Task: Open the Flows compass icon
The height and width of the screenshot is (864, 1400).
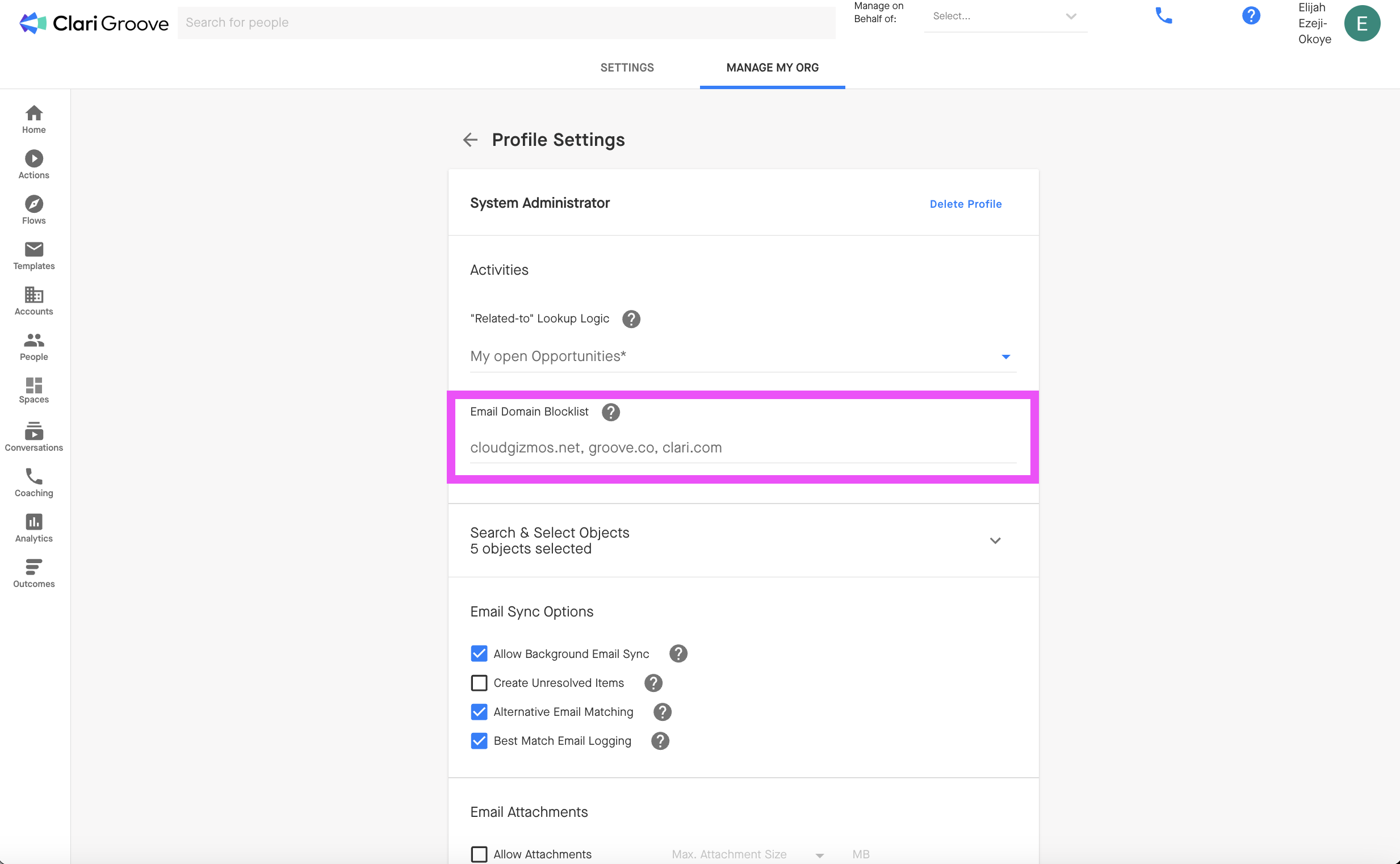Action: pos(33,204)
